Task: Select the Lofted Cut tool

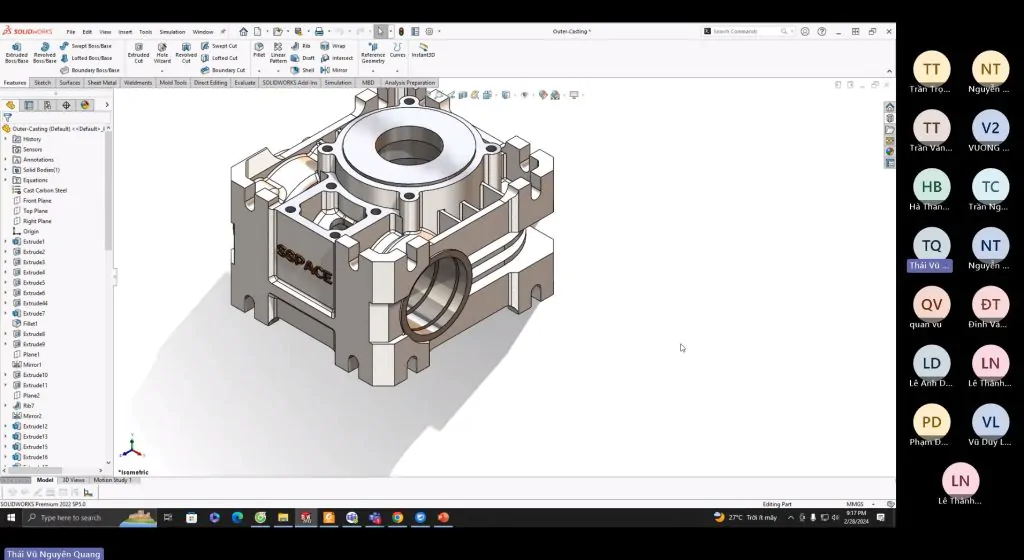Action: [x=219, y=58]
